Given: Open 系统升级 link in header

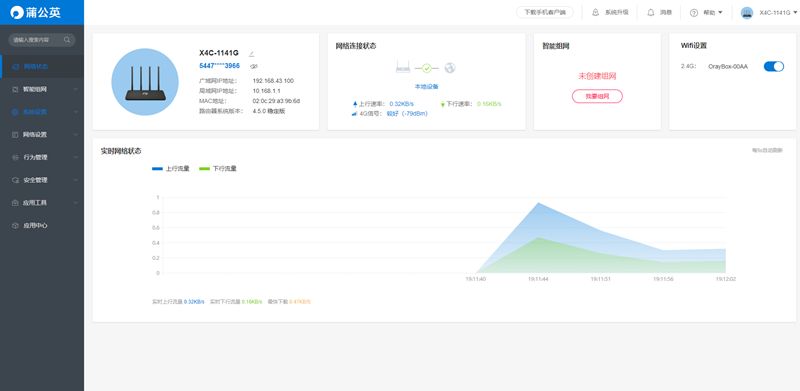Looking at the screenshot, I should point(616,12).
